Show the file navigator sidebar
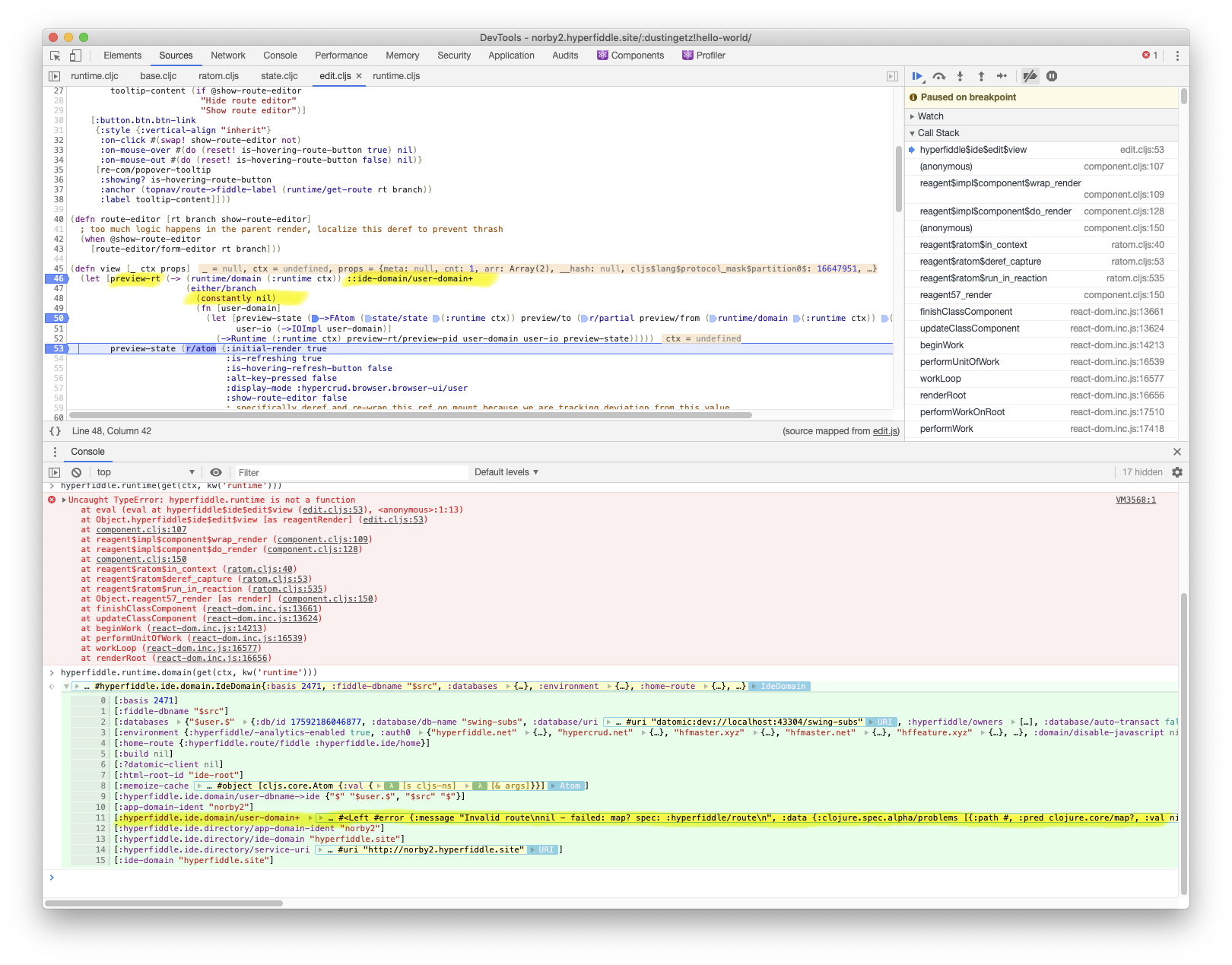1232x965 pixels. coord(55,76)
